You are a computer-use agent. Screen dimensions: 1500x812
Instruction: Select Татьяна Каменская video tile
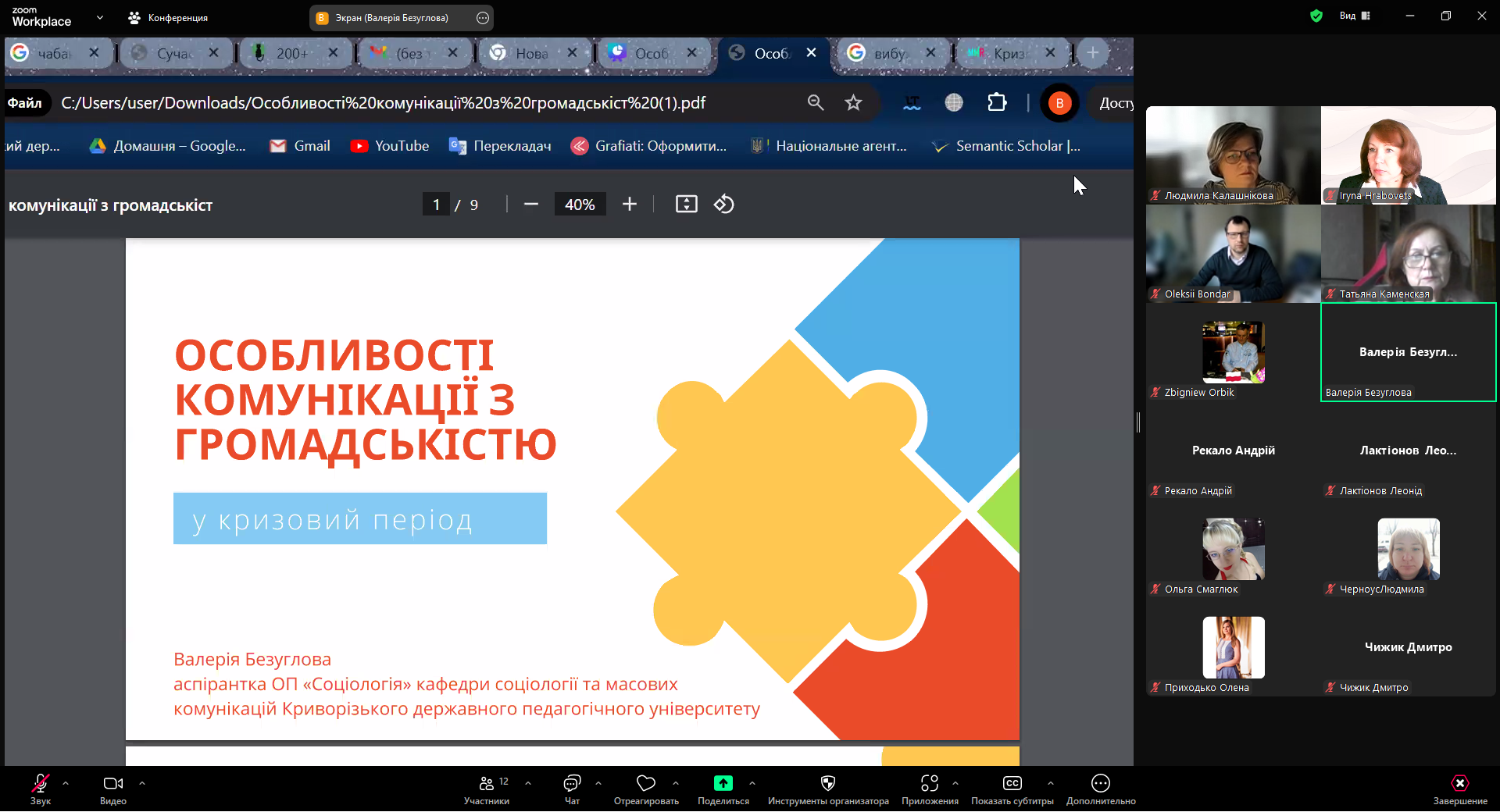click(1408, 254)
